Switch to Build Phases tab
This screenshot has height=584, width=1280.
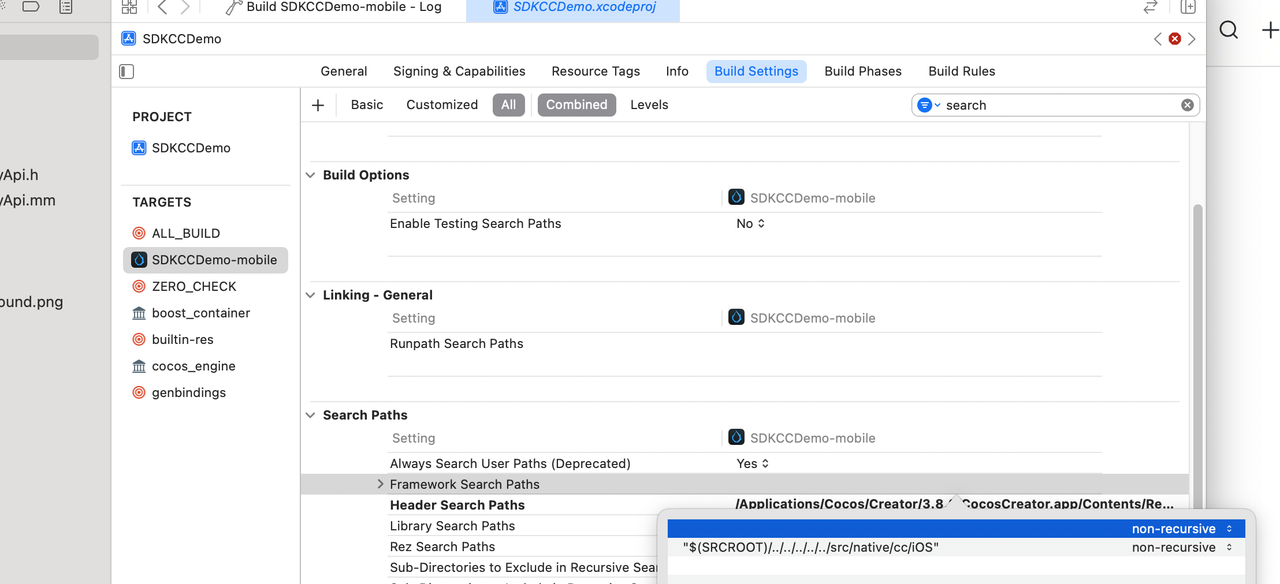pos(863,71)
